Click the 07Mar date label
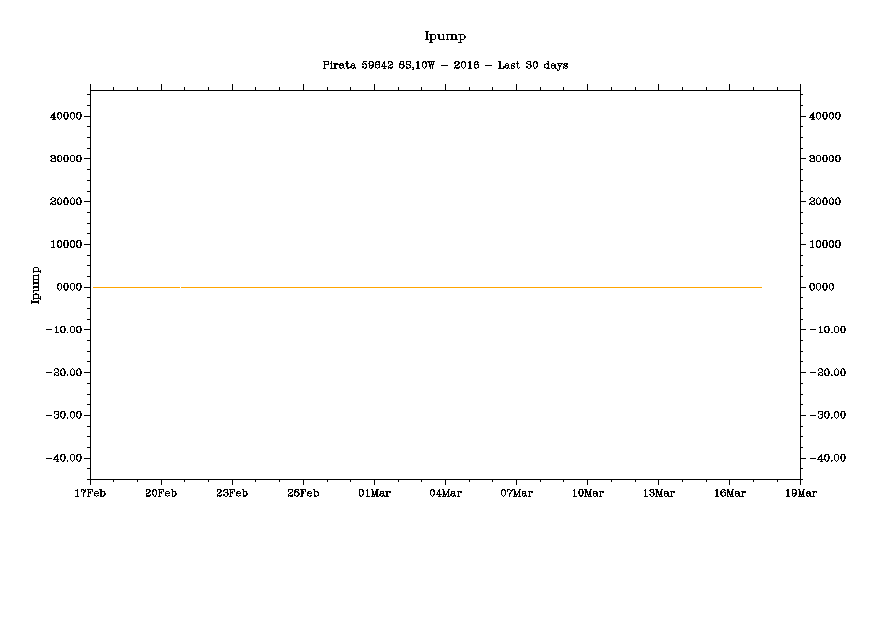The height and width of the screenshot is (630, 891). click(516, 493)
